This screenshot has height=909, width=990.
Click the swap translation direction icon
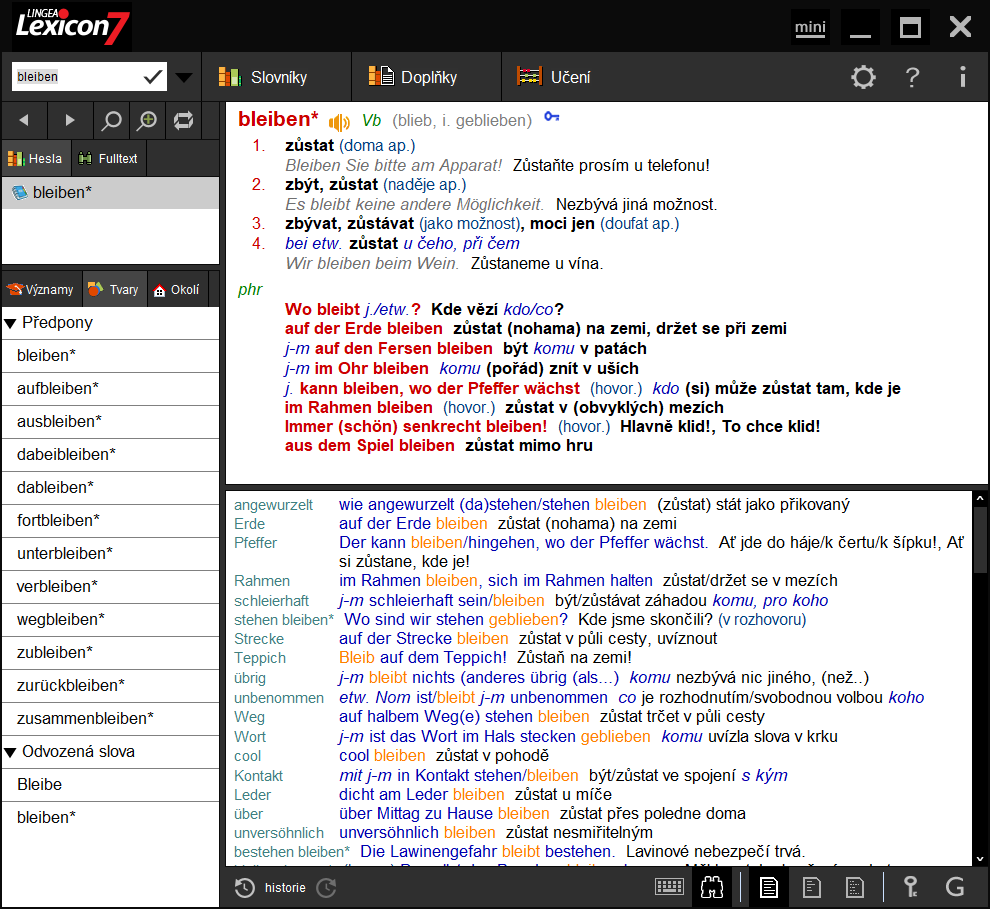click(x=184, y=120)
